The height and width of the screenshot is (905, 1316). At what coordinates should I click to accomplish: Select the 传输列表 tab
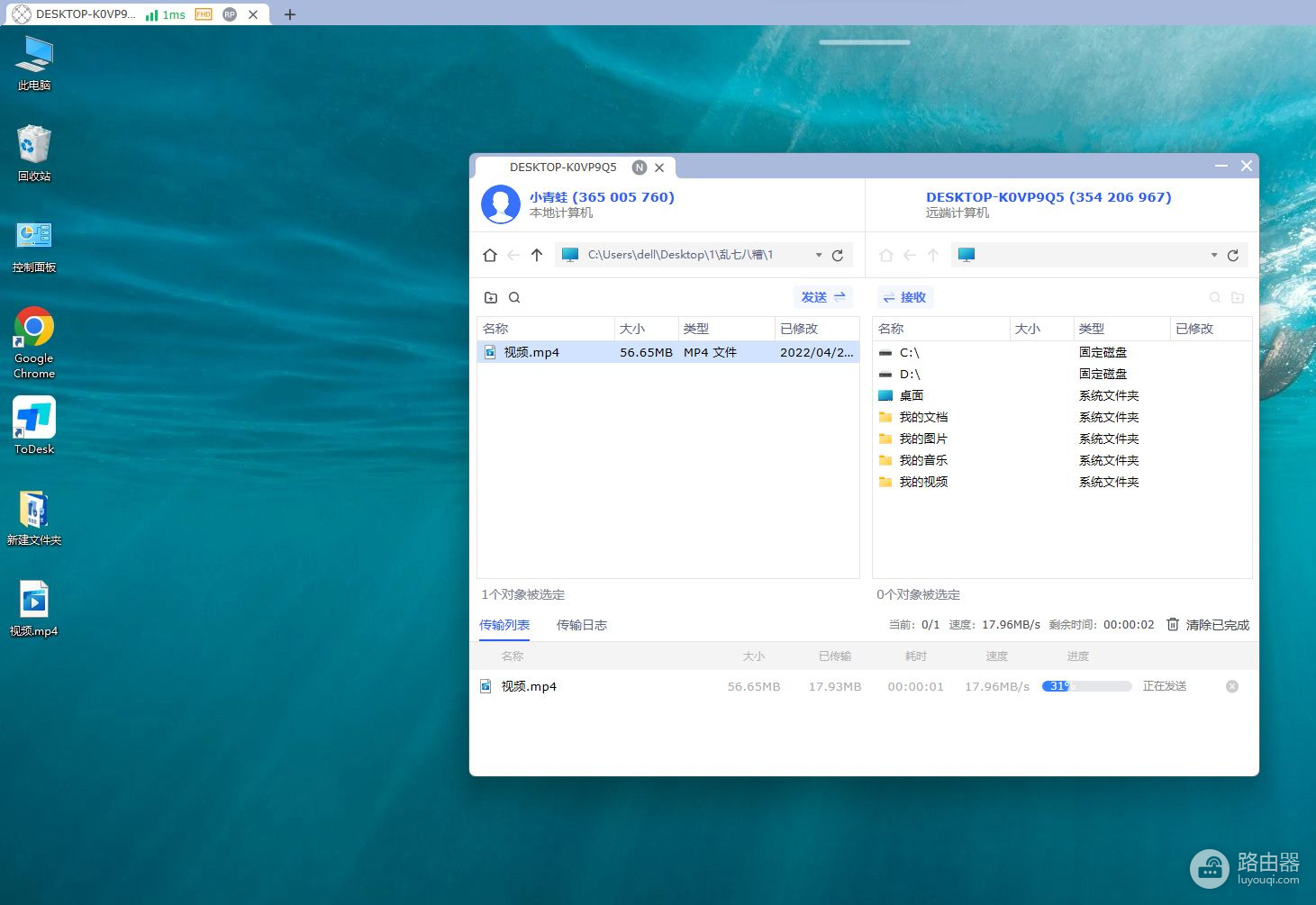point(504,625)
